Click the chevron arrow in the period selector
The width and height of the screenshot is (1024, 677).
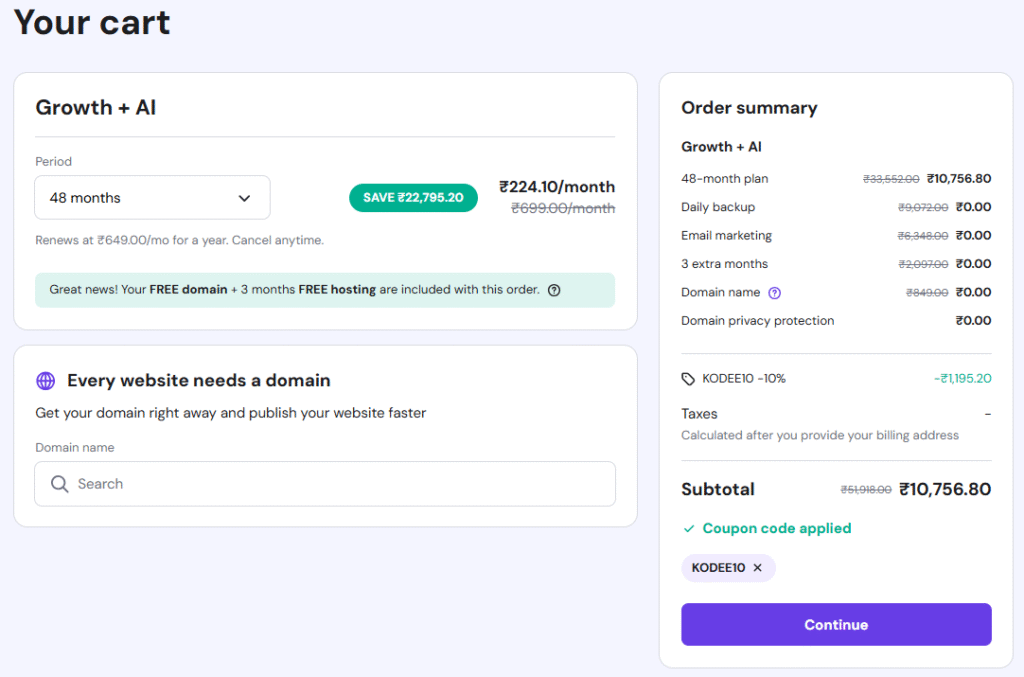tap(244, 198)
